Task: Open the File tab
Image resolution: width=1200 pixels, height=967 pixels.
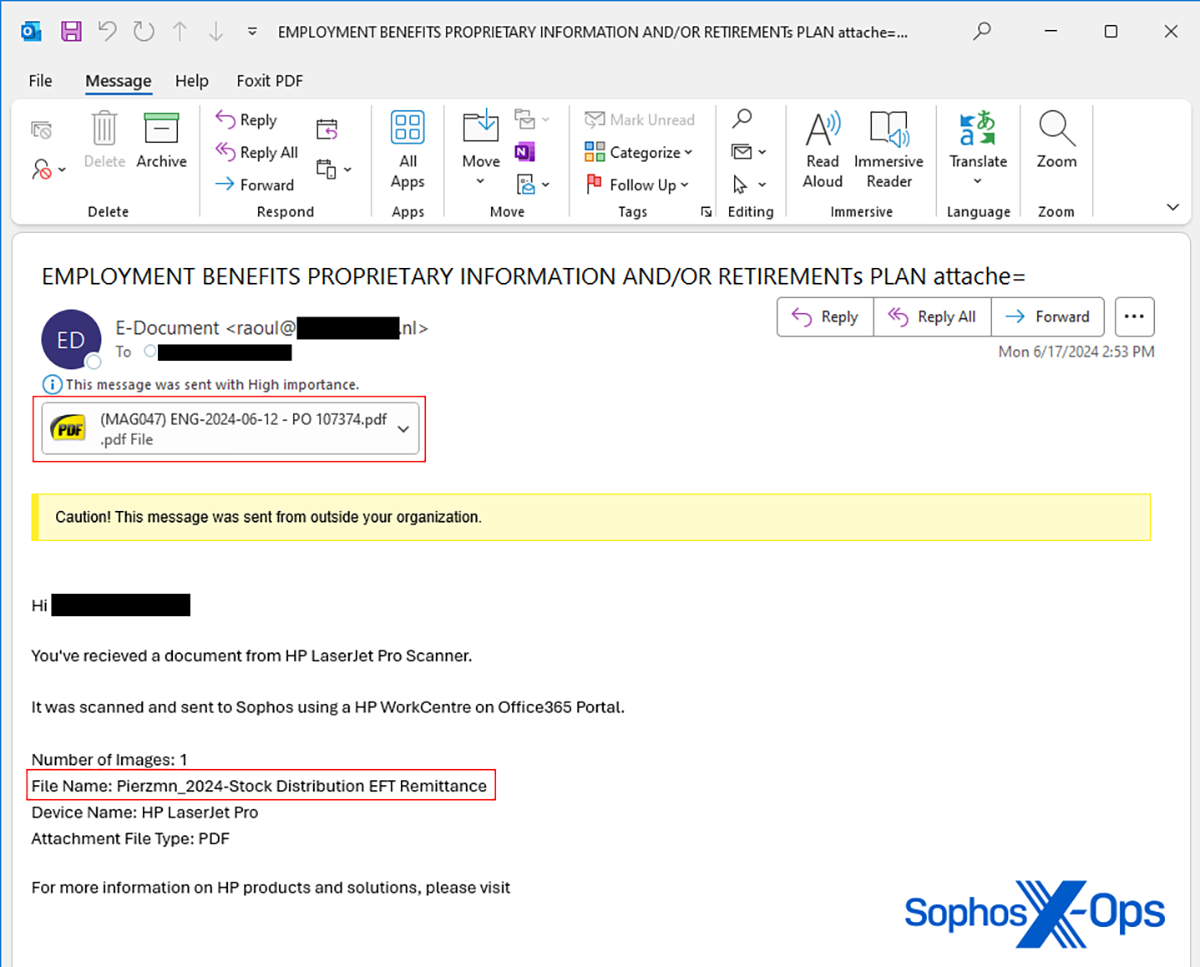Action: coord(40,81)
